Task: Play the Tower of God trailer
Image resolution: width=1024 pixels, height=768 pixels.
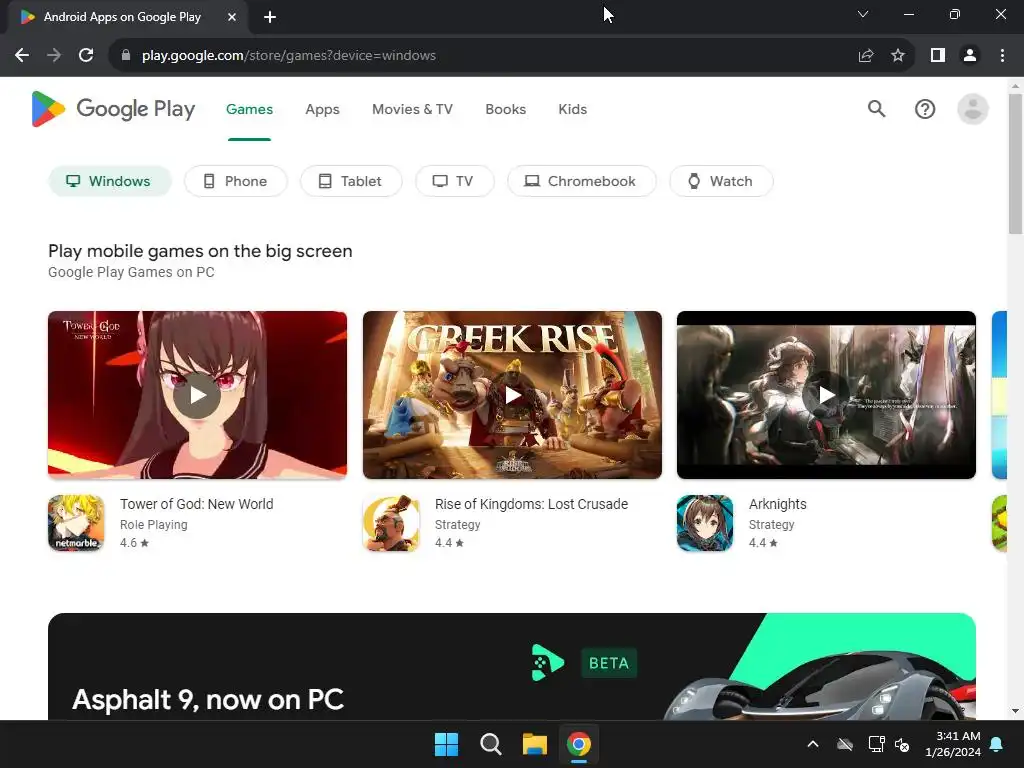Action: (197, 395)
